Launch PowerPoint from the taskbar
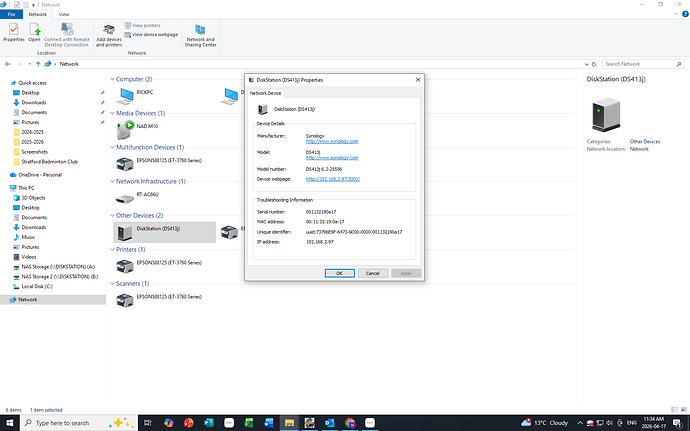690x431 pixels. click(189, 423)
